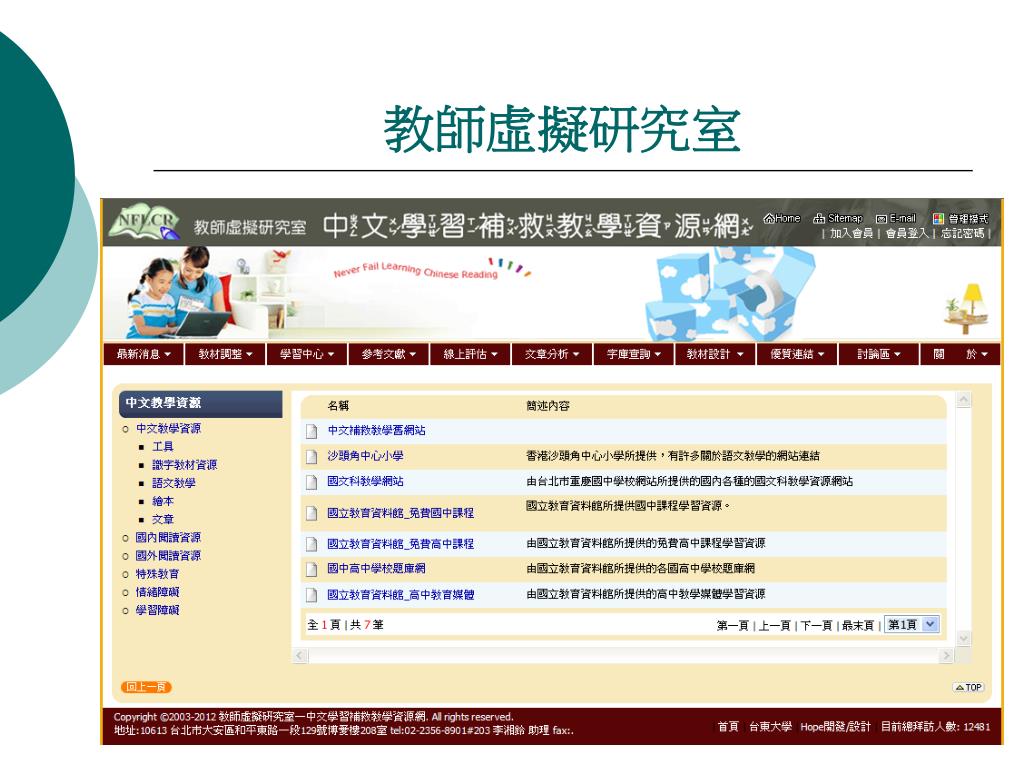Open 沙頭角中心小學 link
This screenshot has height=768, width=1024.
365,456
